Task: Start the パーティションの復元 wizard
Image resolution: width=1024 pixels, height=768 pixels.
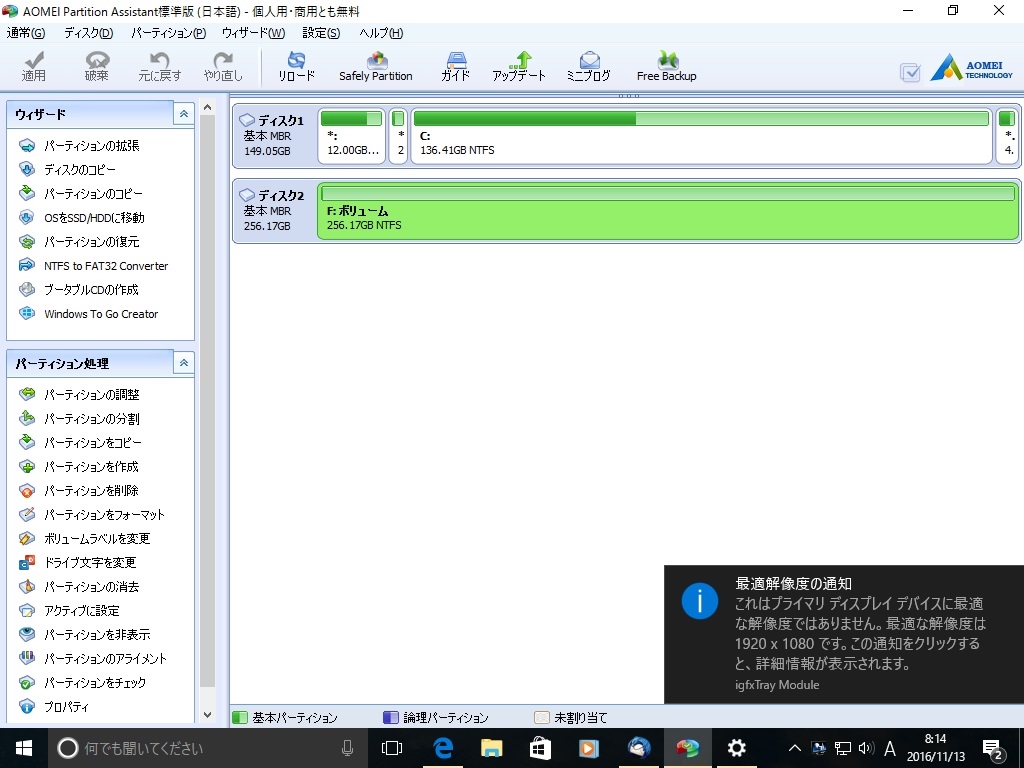Action: pos(79,242)
